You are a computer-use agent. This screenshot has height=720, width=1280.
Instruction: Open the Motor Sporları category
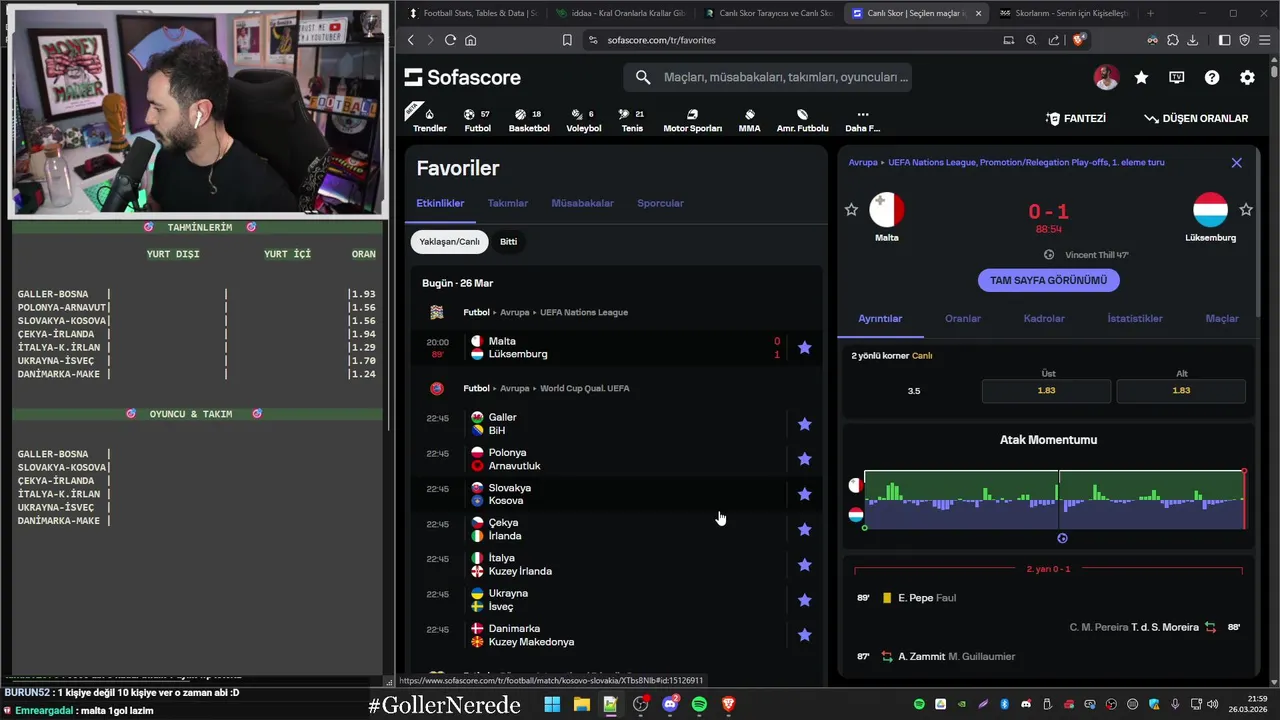click(692, 120)
